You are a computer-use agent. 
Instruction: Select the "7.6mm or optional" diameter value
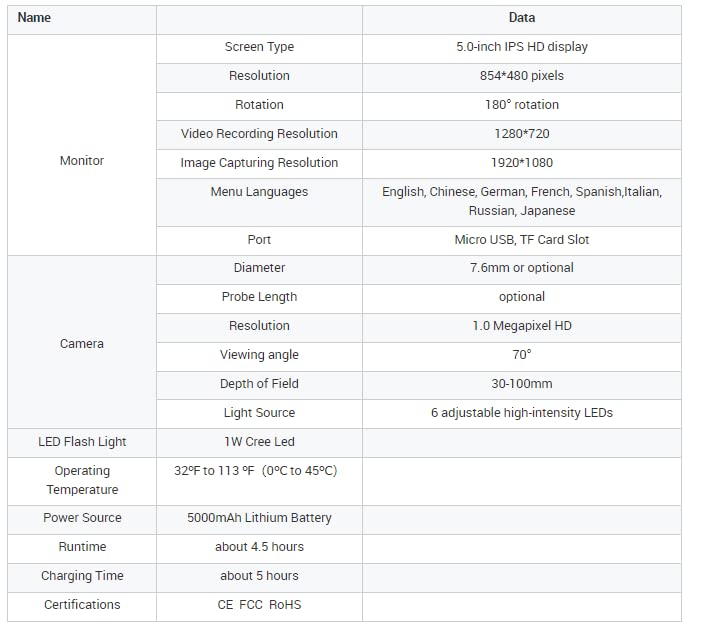click(x=521, y=268)
